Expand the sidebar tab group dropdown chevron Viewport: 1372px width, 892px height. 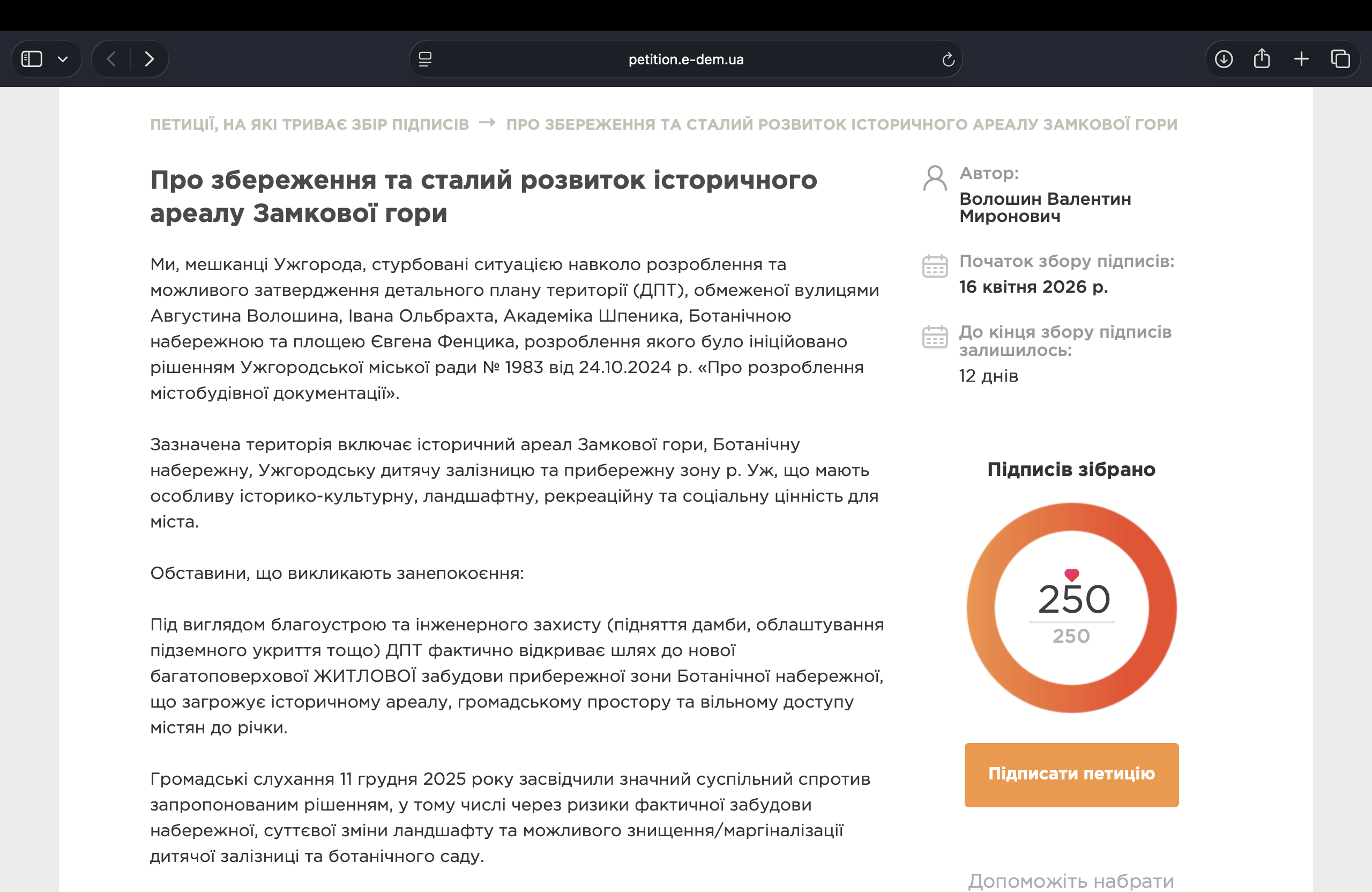click(63, 59)
